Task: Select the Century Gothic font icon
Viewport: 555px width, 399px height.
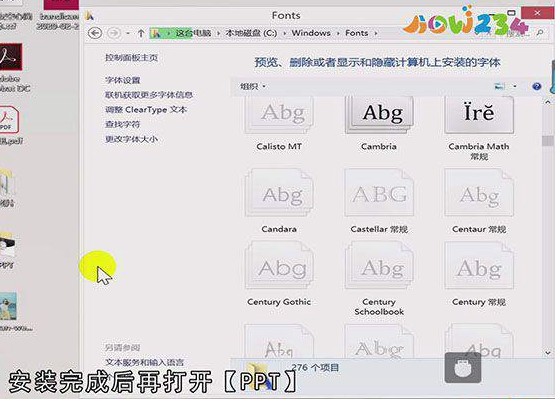Action: [x=279, y=266]
